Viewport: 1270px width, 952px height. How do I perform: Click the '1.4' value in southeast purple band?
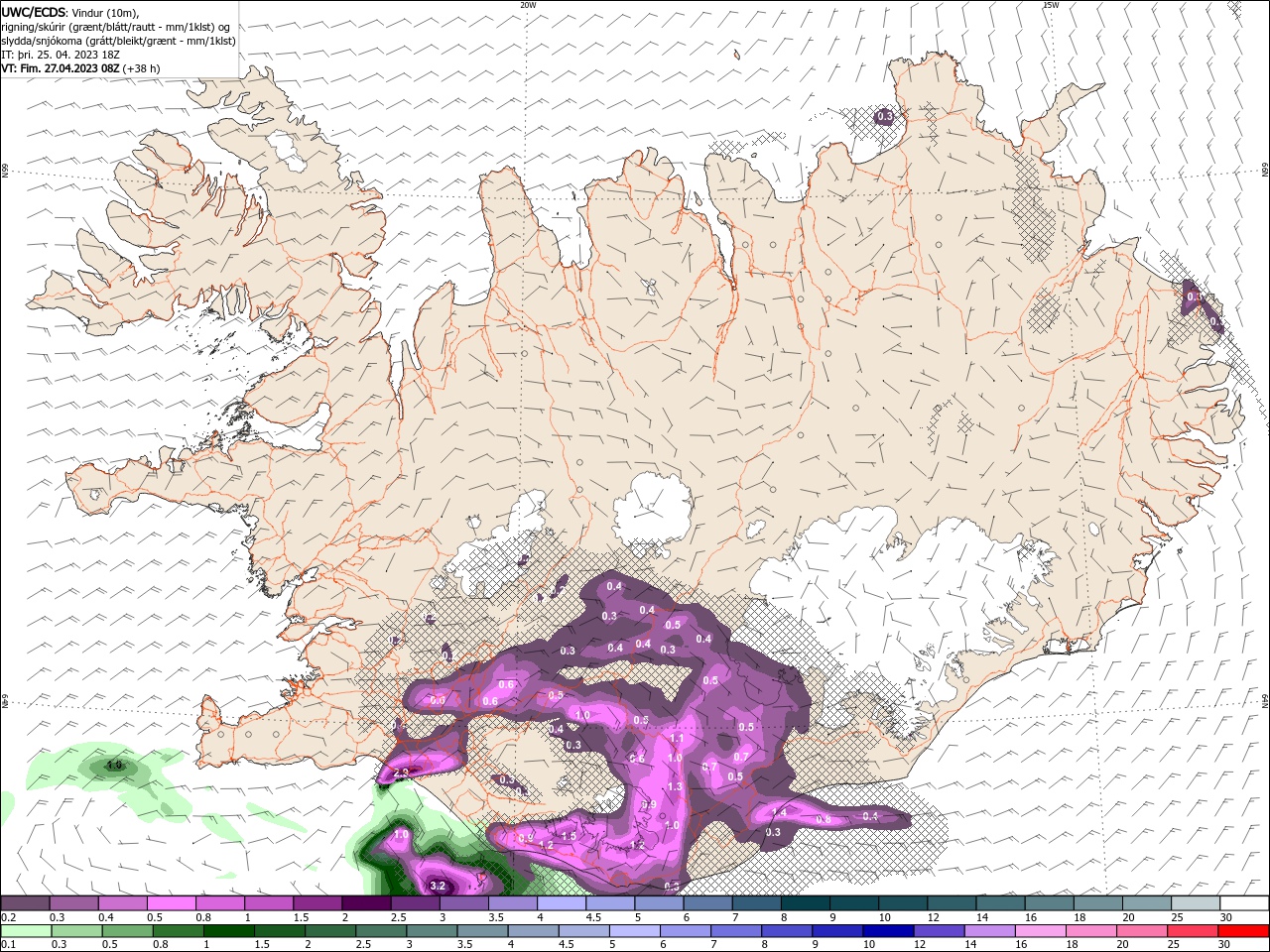[779, 813]
